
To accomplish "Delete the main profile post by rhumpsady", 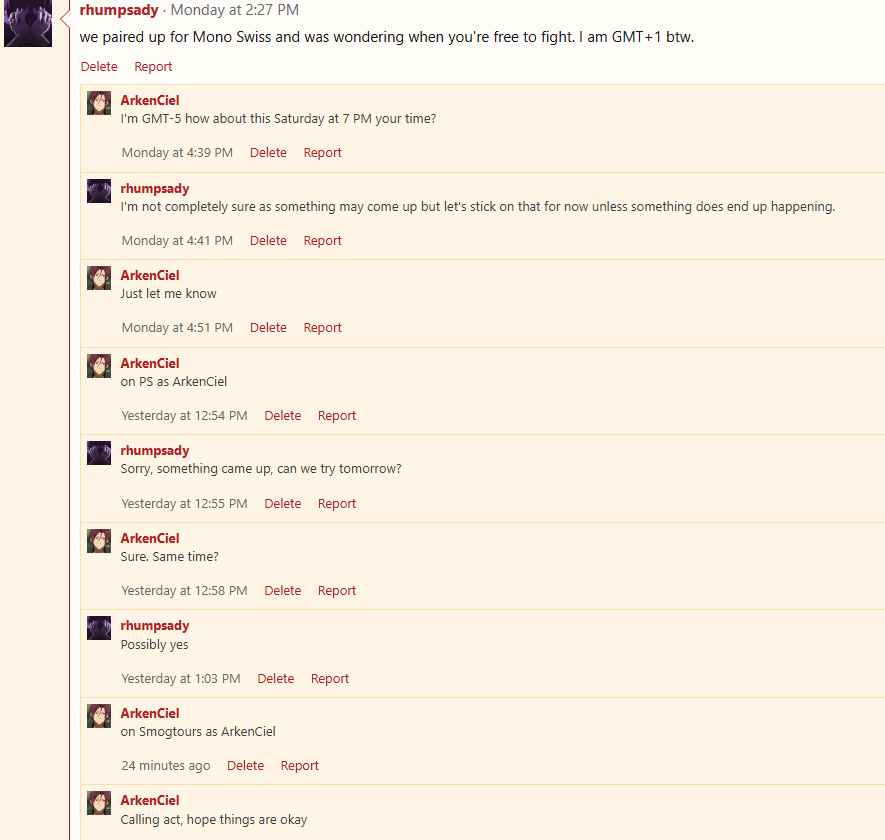I will 99,67.
